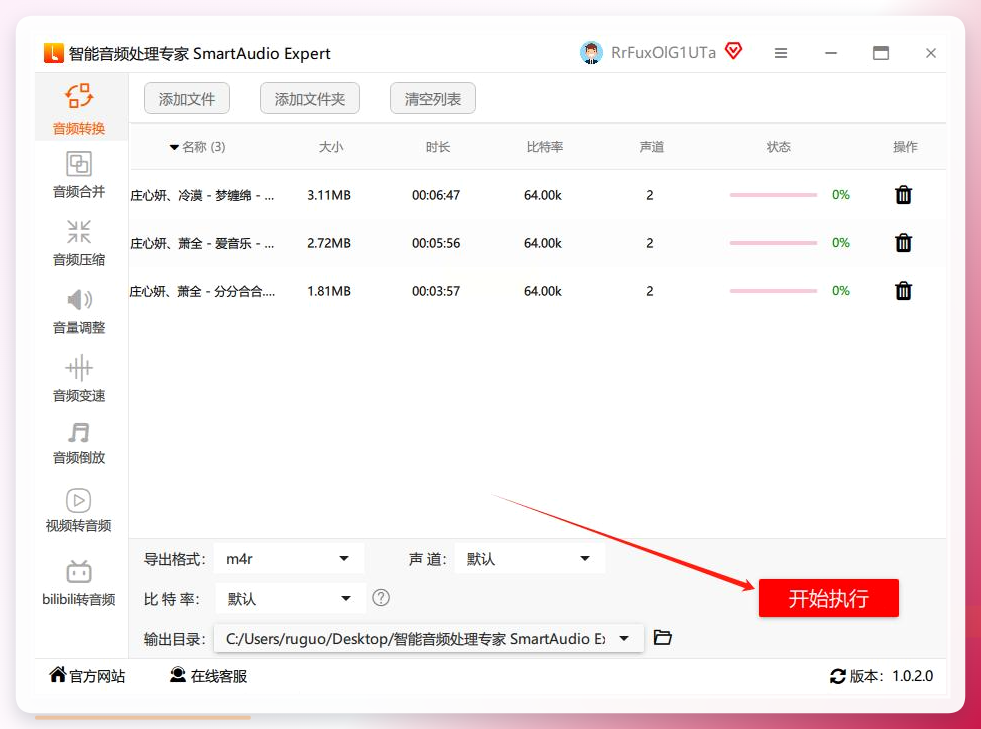Image resolution: width=981 pixels, height=729 pixels.
Task: Browse output folder via folder icon
Action: 663,638
